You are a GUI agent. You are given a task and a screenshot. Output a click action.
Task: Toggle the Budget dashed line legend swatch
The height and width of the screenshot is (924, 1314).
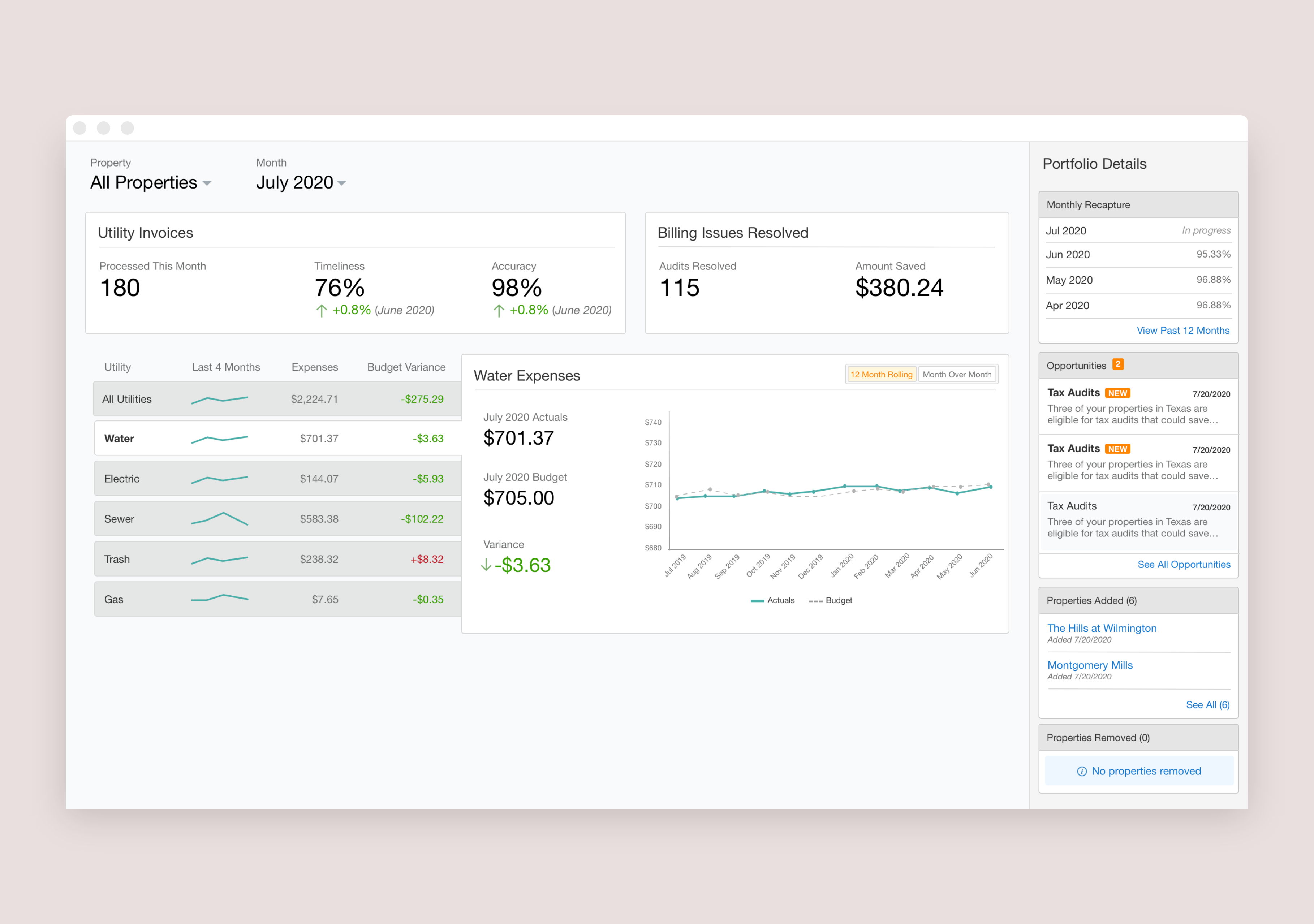815,601
